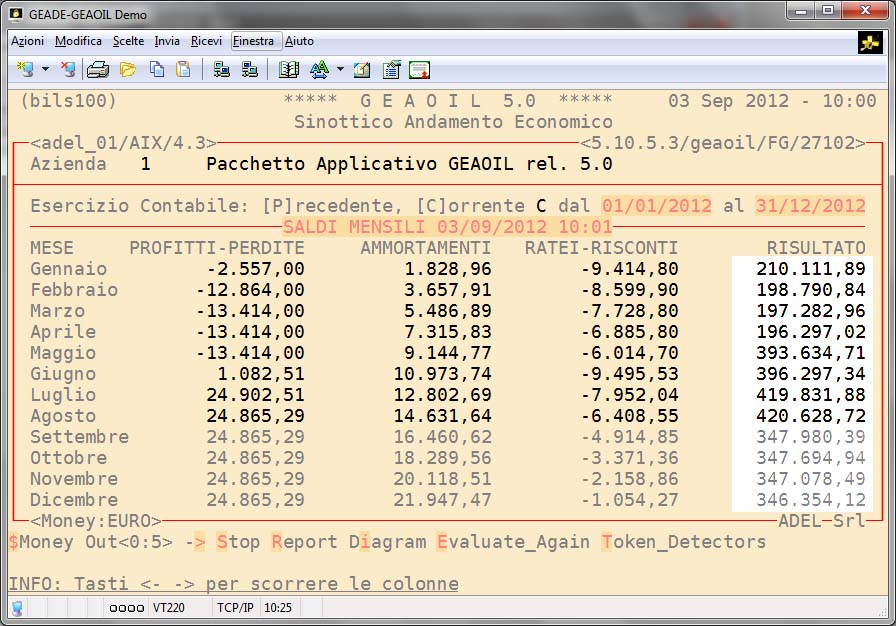
Task: Click the Token_Detectors command
Action: tap(684, 542)
